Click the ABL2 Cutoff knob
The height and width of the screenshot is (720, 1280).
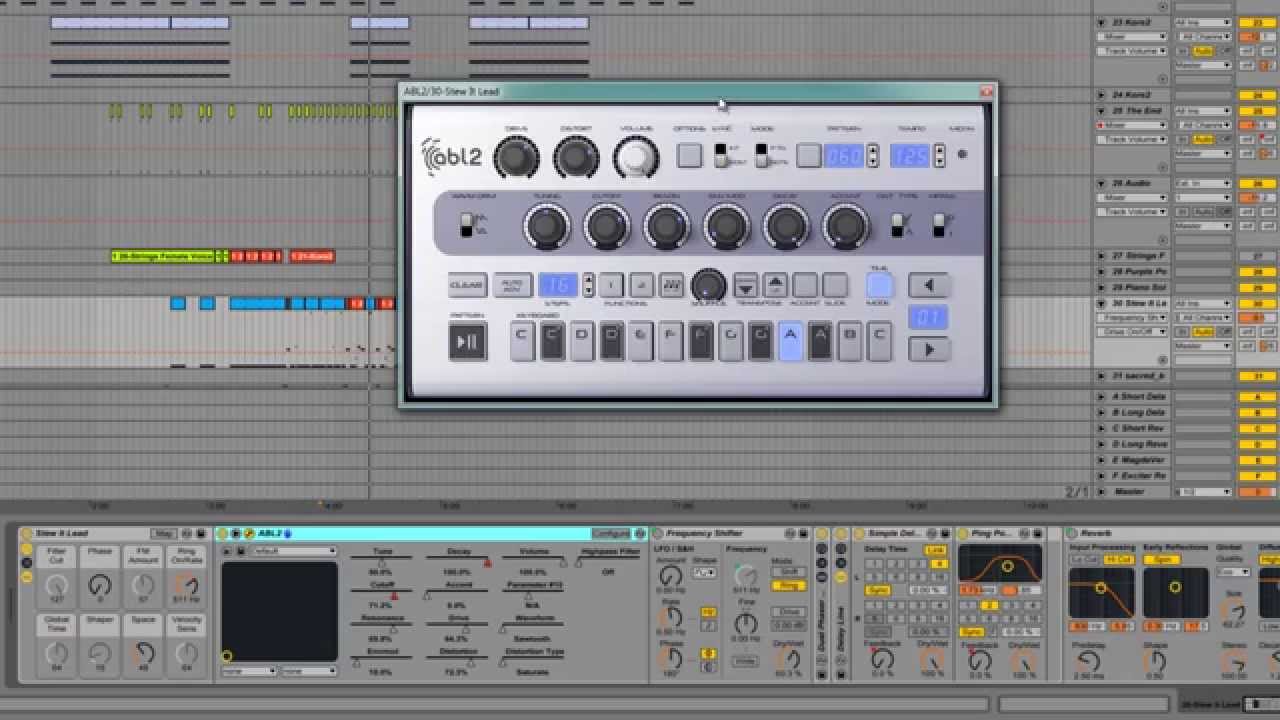(x=607, y=227)
